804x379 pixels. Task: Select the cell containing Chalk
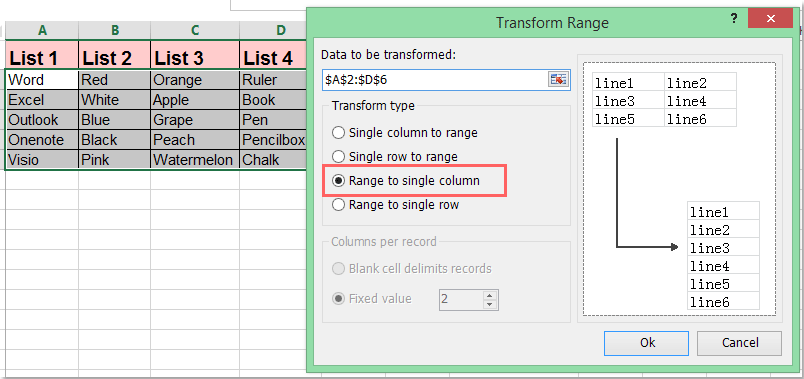click(274, 159)
